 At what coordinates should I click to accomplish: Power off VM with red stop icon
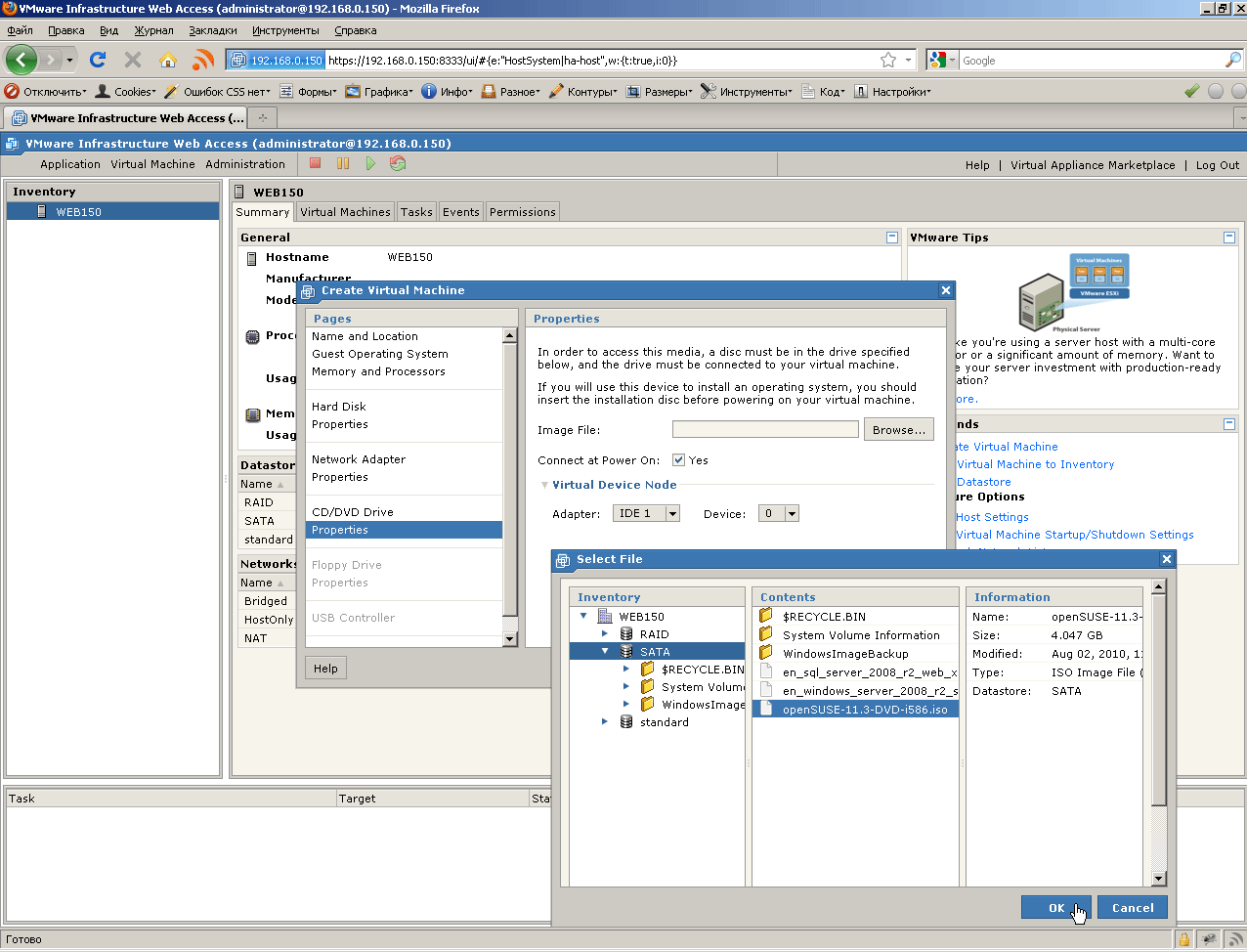pos(316,163)
